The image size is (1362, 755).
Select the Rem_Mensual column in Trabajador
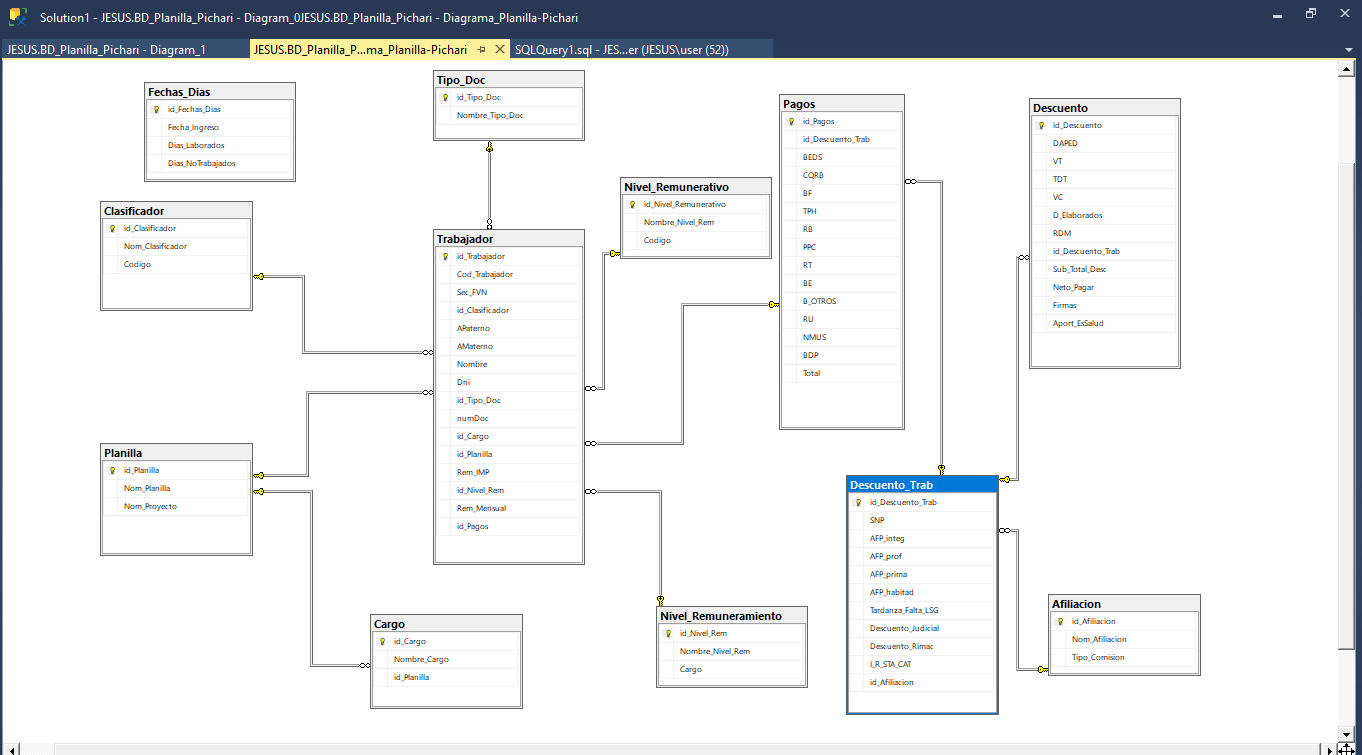(x=481, y=508)
